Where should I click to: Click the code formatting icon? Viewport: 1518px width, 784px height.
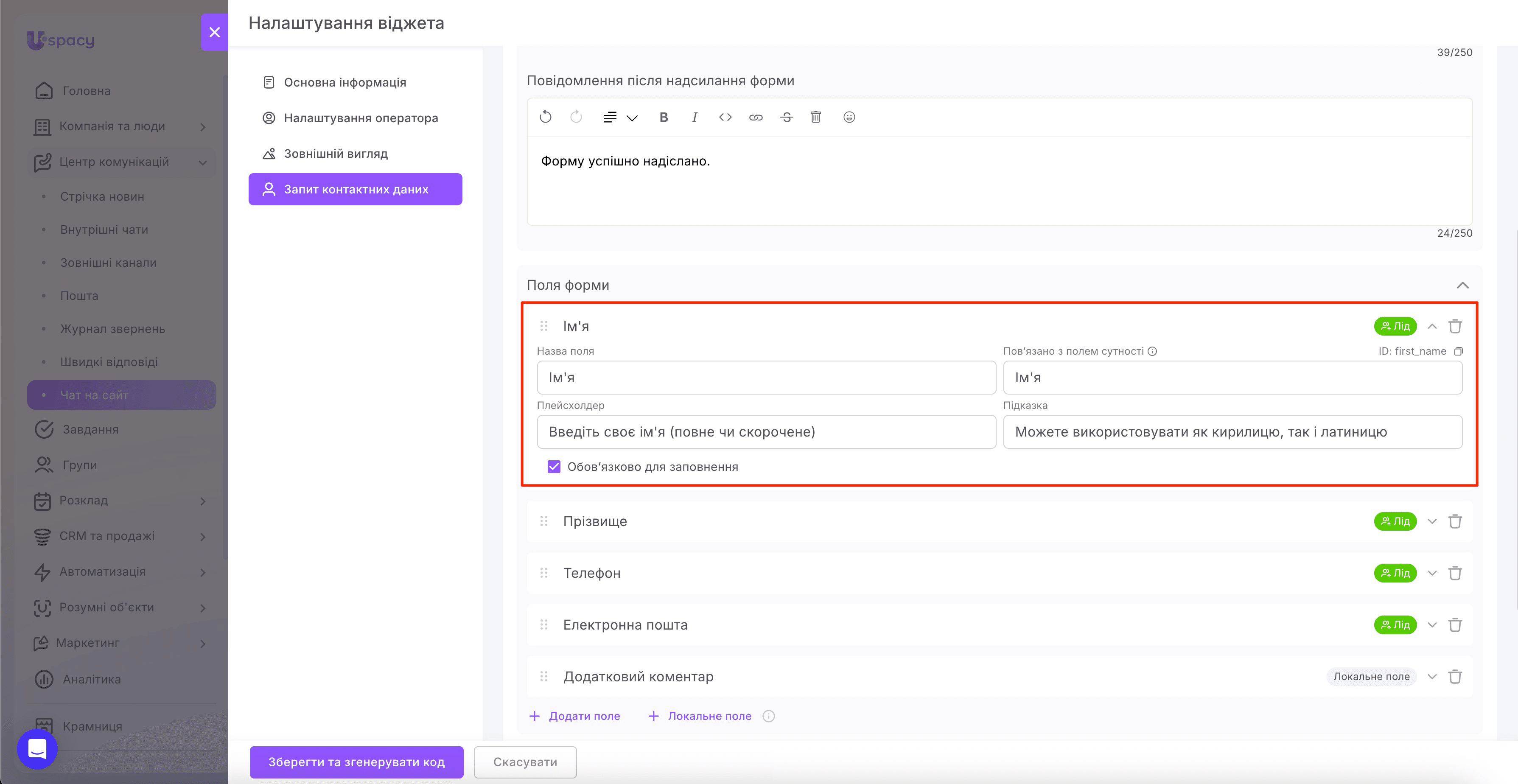725,118
